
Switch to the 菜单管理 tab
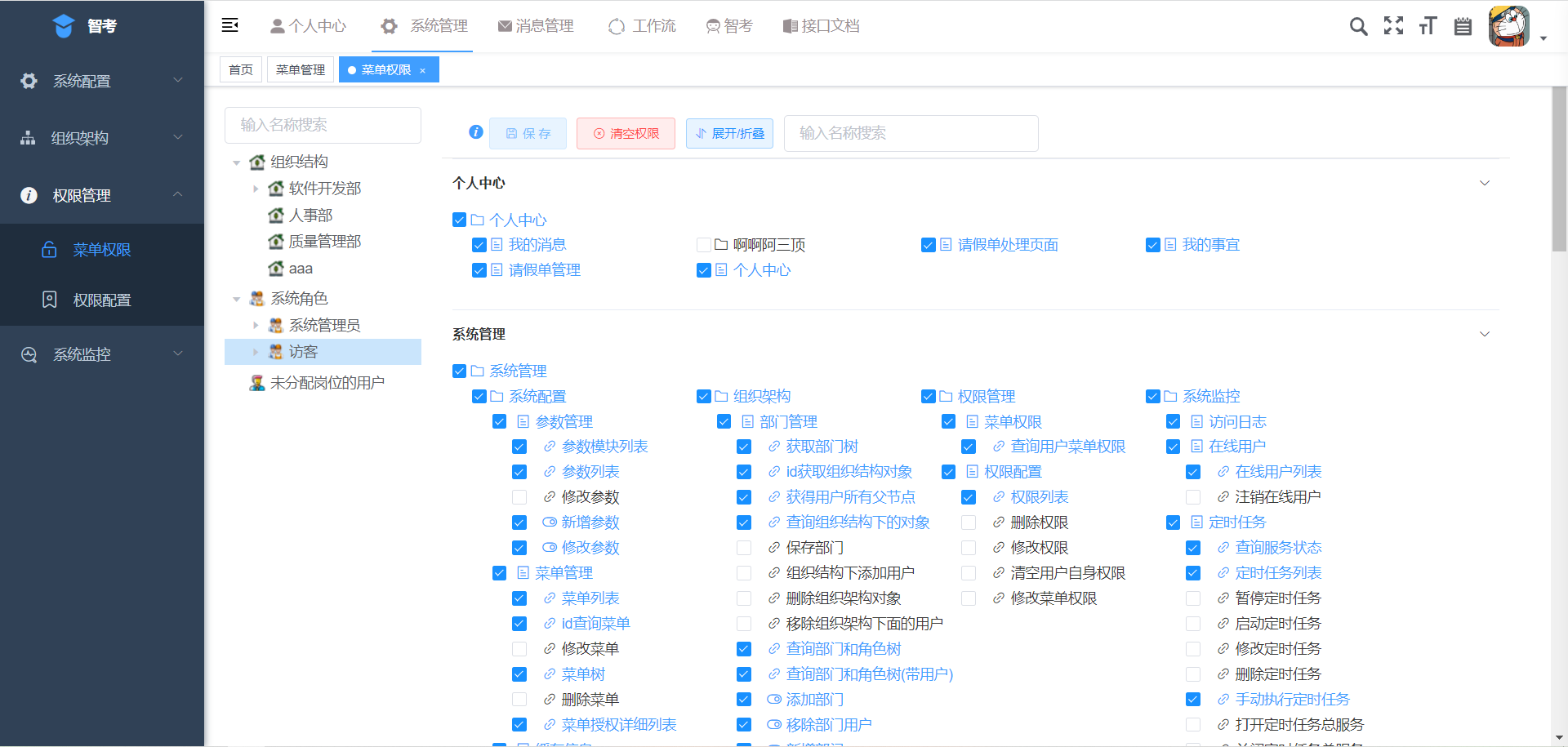(x=301, y=70)
